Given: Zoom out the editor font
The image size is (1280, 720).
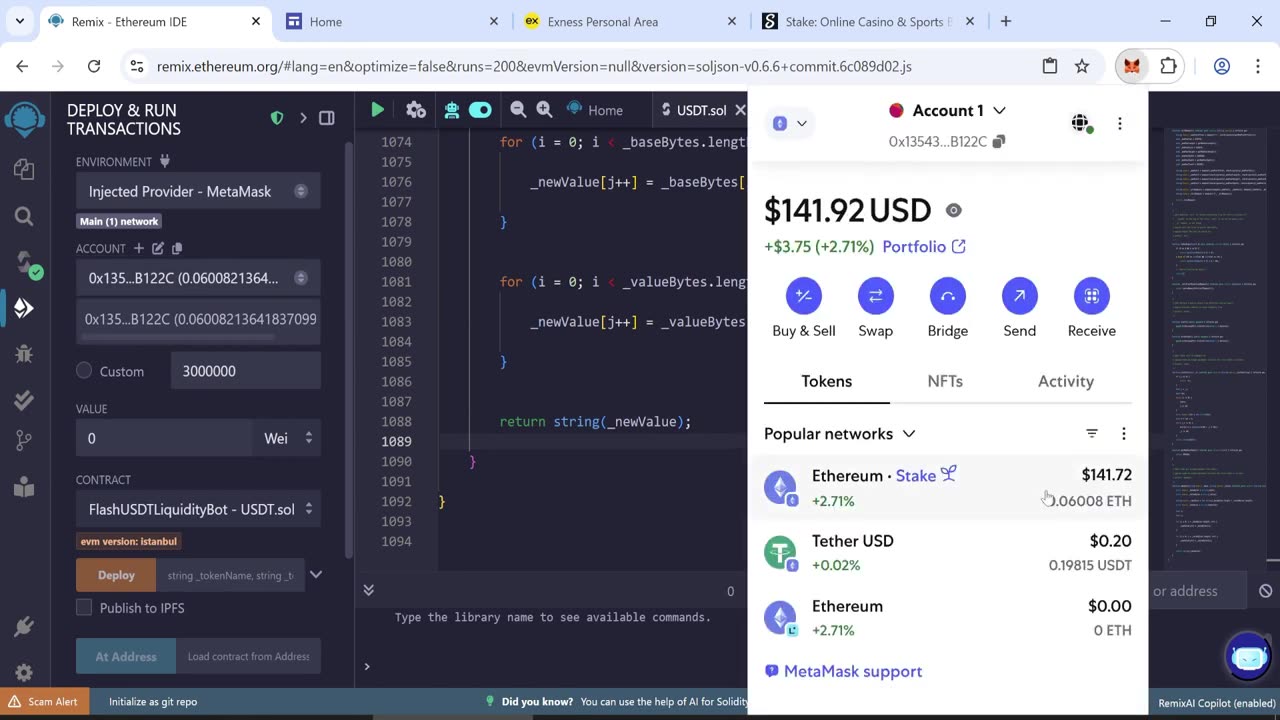Looking at the screenshot, I should (x=518, y=110).
